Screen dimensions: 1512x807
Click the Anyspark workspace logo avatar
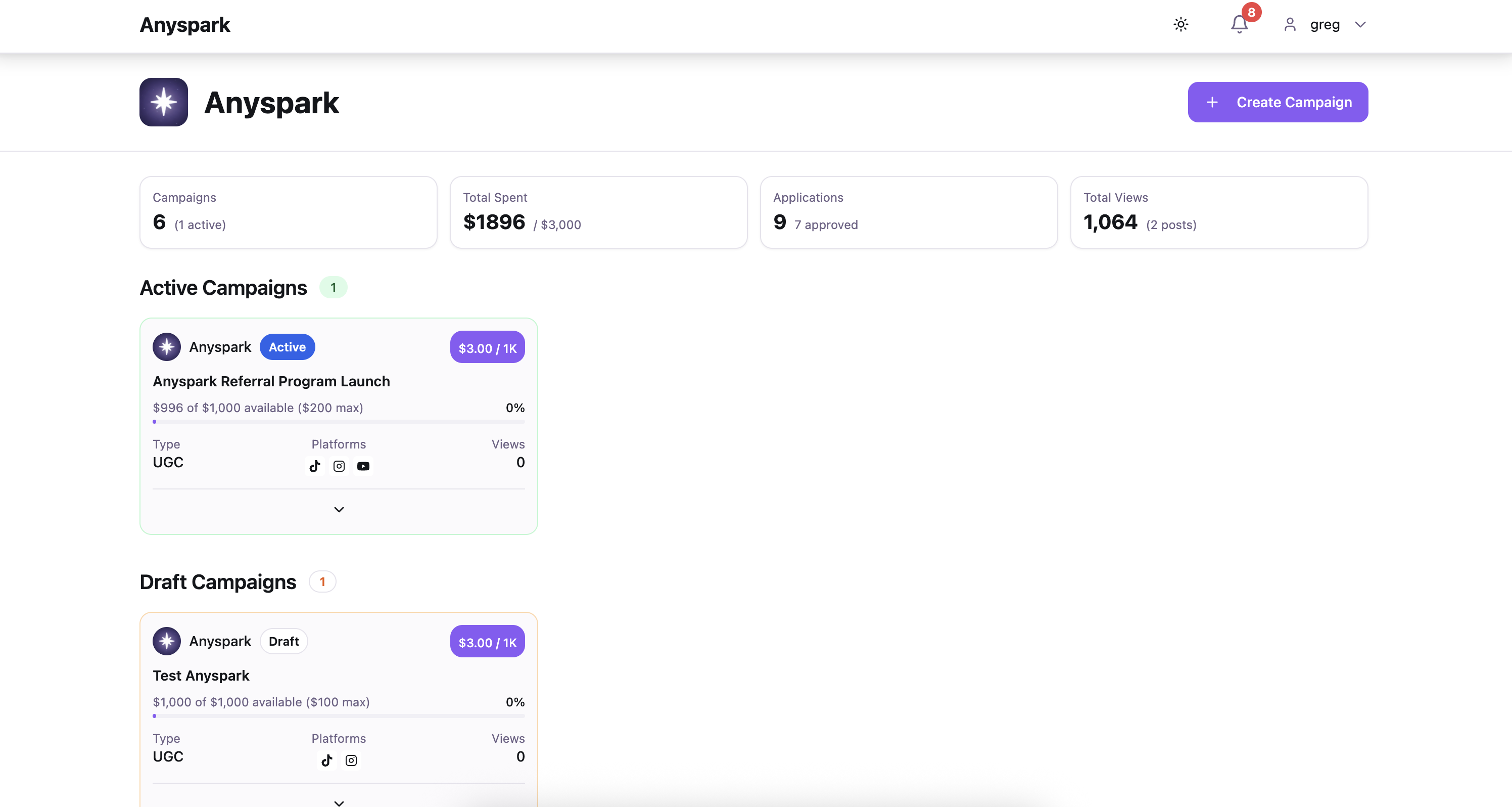point(163,102)
